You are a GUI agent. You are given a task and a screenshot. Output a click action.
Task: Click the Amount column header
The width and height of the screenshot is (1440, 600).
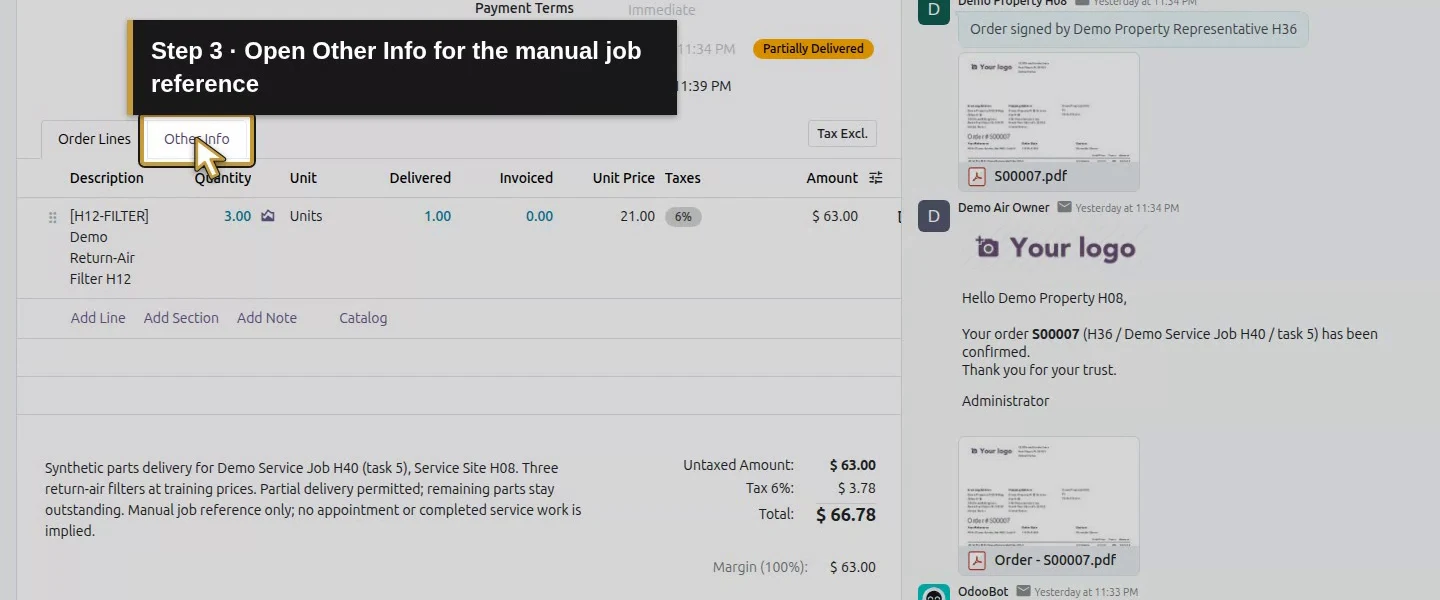[x=832, y=178]
